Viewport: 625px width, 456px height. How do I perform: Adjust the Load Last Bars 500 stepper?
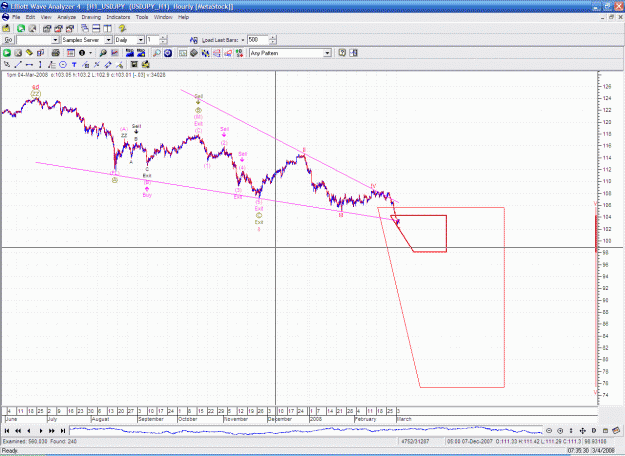click(273, 40)
